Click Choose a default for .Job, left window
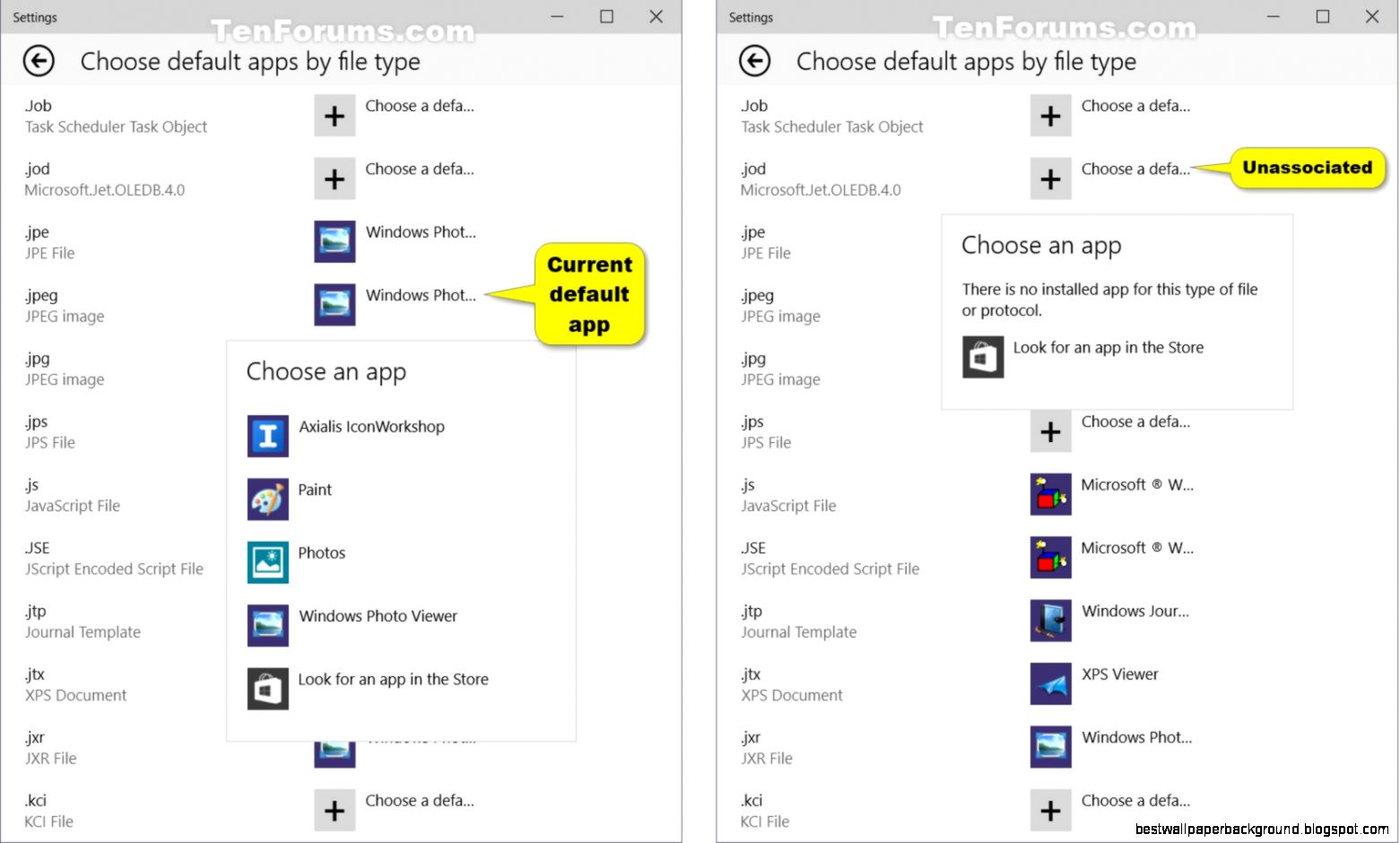The height and width of the screenshot is (843, 1400). tap(420, 106)
